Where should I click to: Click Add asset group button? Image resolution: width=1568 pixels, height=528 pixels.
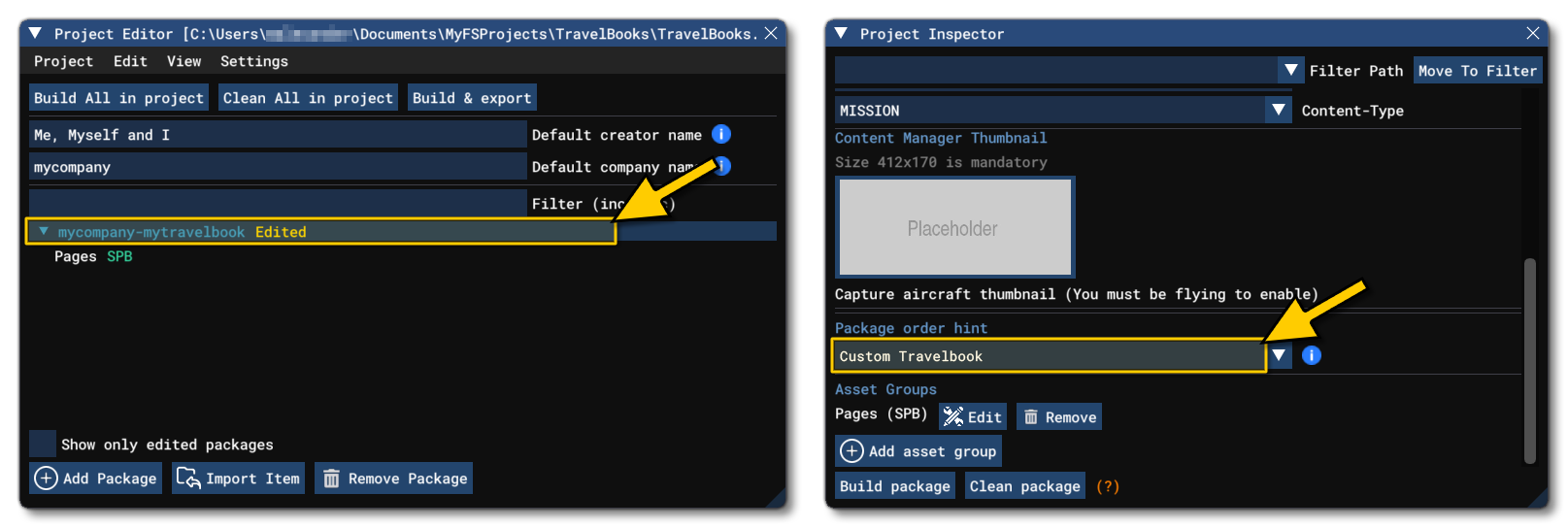coord(918,450)
